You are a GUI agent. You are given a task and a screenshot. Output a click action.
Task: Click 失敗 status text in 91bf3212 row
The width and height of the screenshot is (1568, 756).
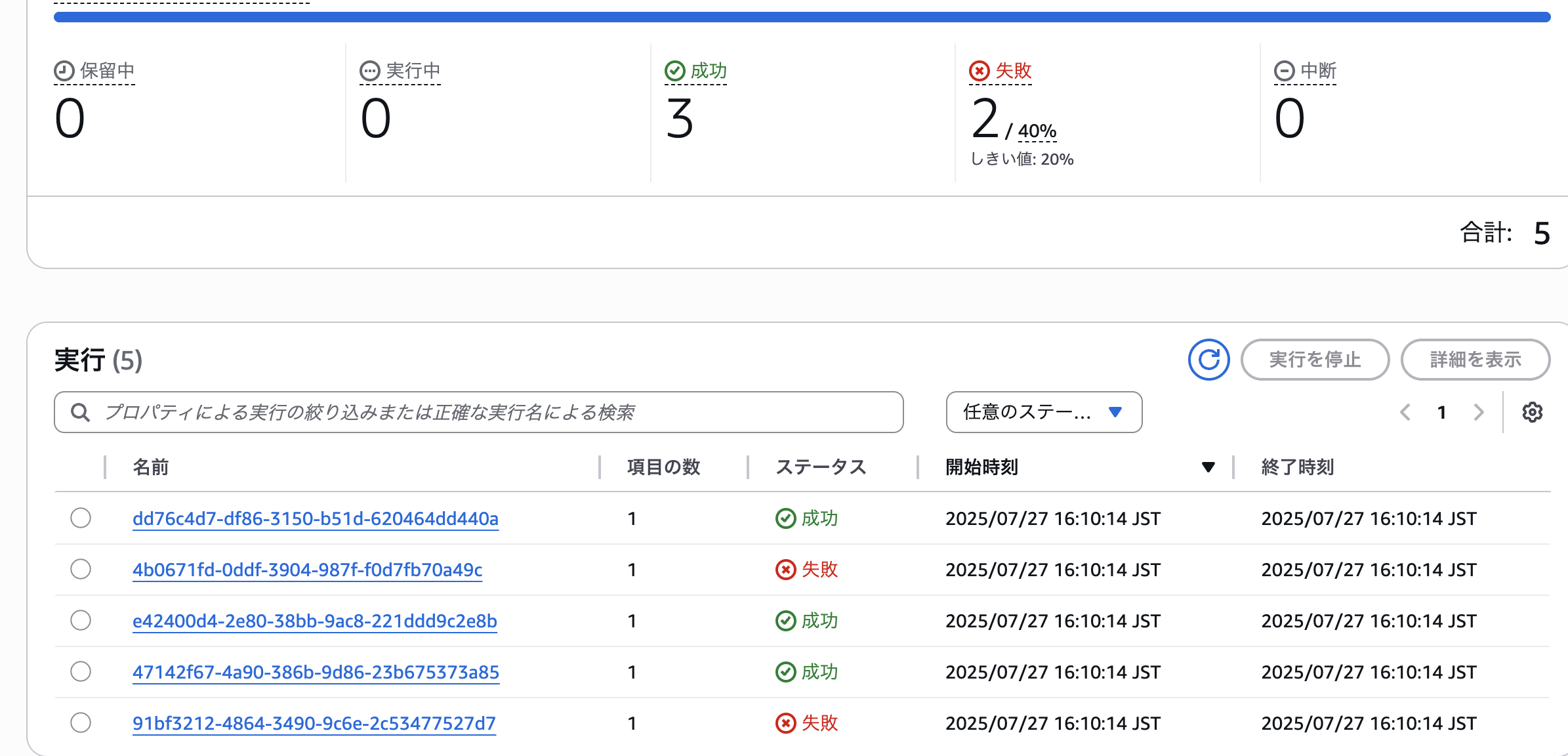click(x=819, y=723)
